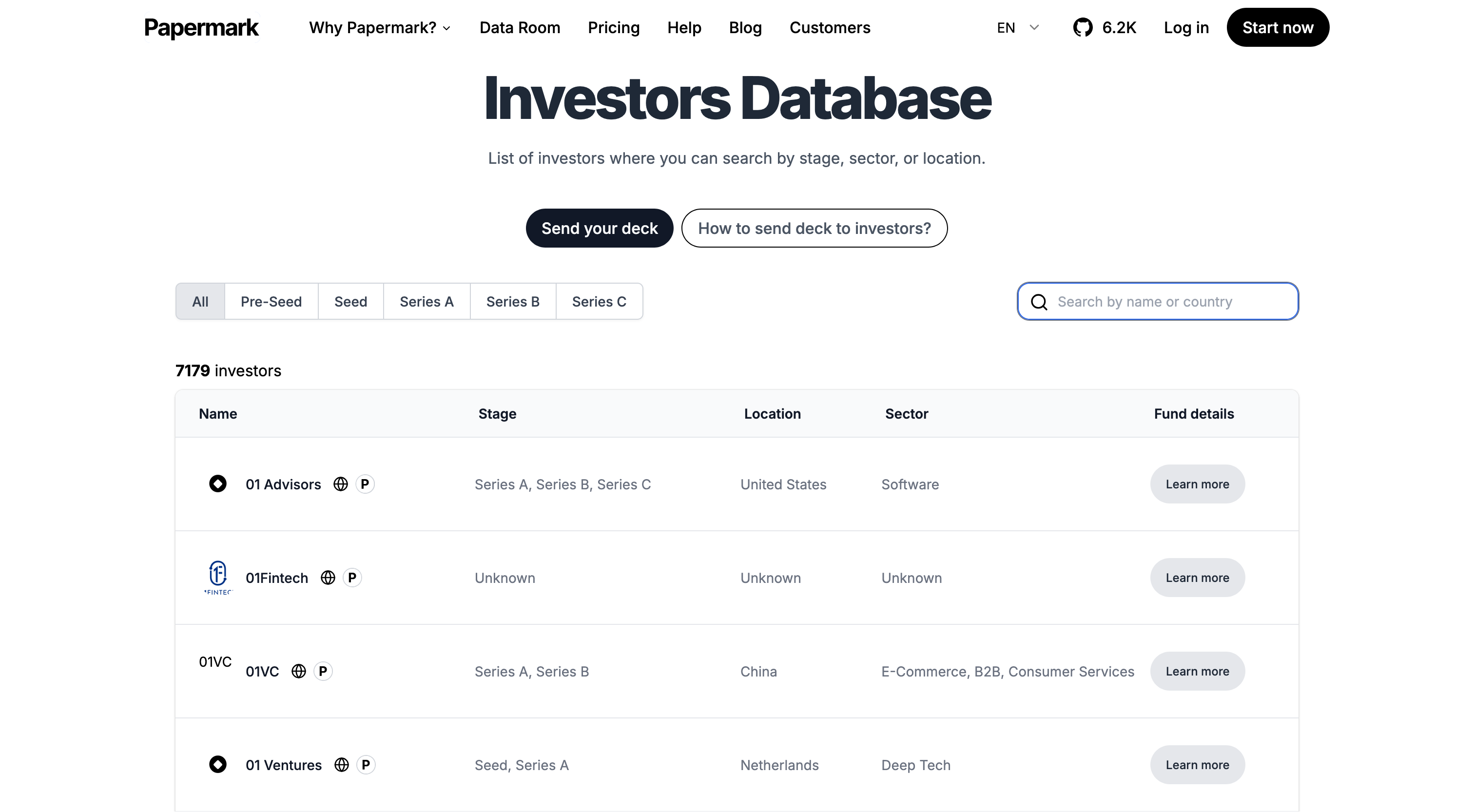The image size is (1474, 812).
Task: Select the Pre-Seed filter tab
Action: (271, 301)
